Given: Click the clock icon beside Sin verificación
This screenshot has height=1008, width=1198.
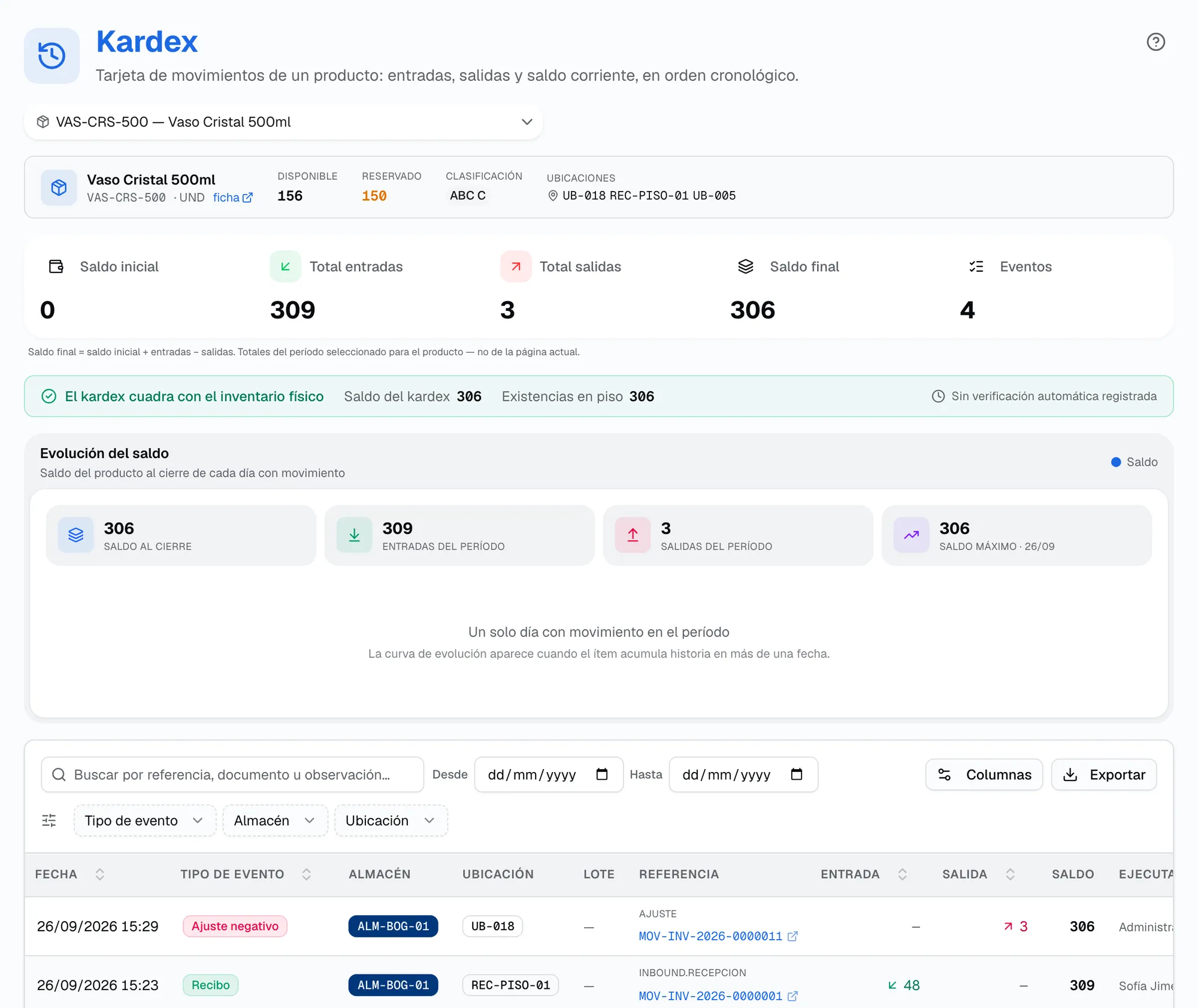Looking at the screenshot, I should [938, 396].
